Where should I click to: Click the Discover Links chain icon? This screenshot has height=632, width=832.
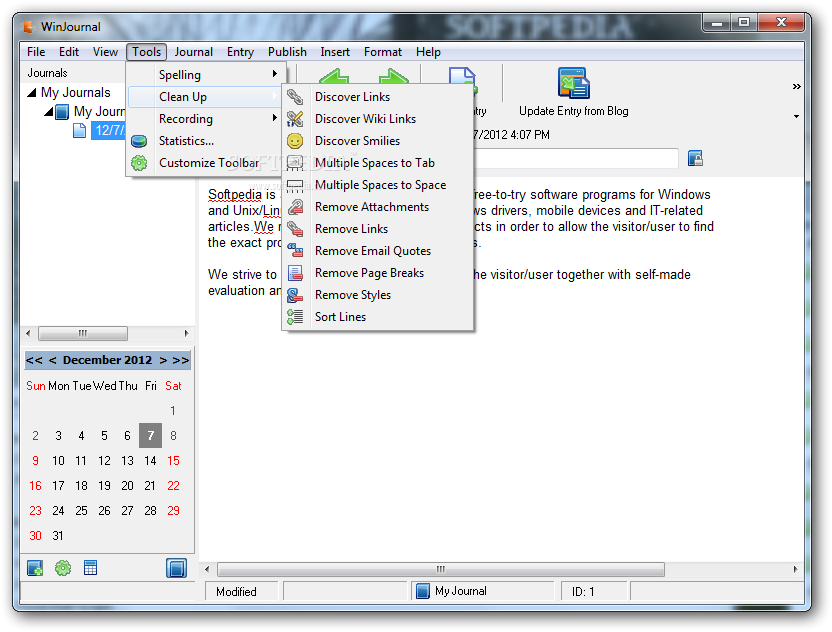pyautogui.click(x=295, y=97)
